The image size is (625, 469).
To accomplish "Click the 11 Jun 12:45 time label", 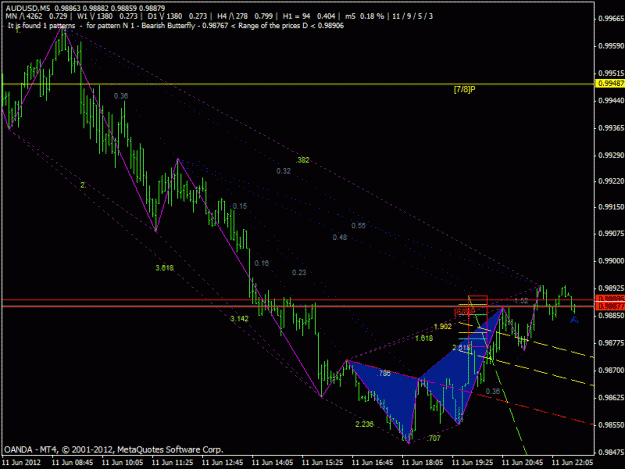I will point(222,462).
